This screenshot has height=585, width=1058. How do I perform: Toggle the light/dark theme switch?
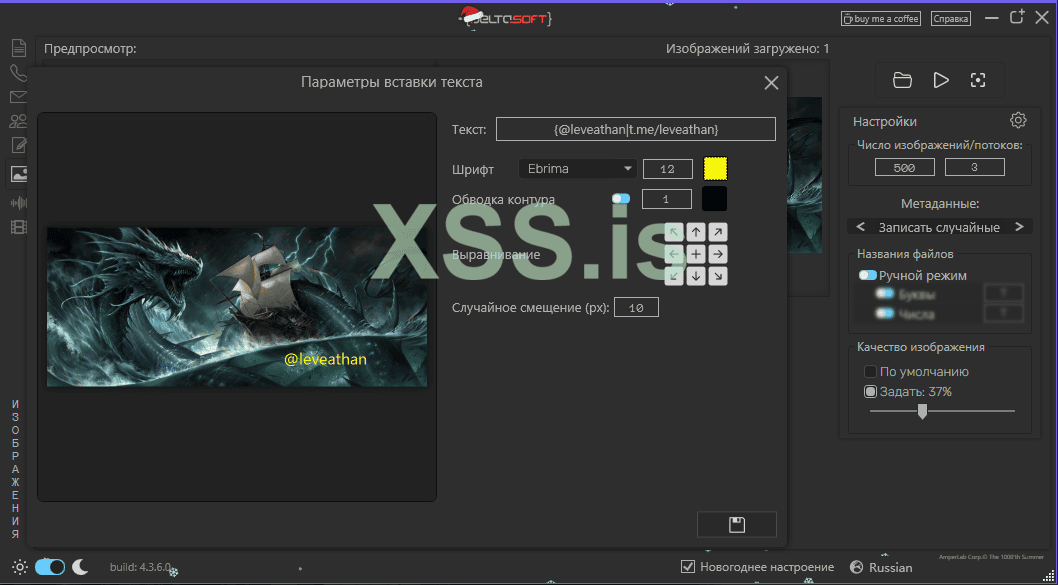[x=50, y=567]
